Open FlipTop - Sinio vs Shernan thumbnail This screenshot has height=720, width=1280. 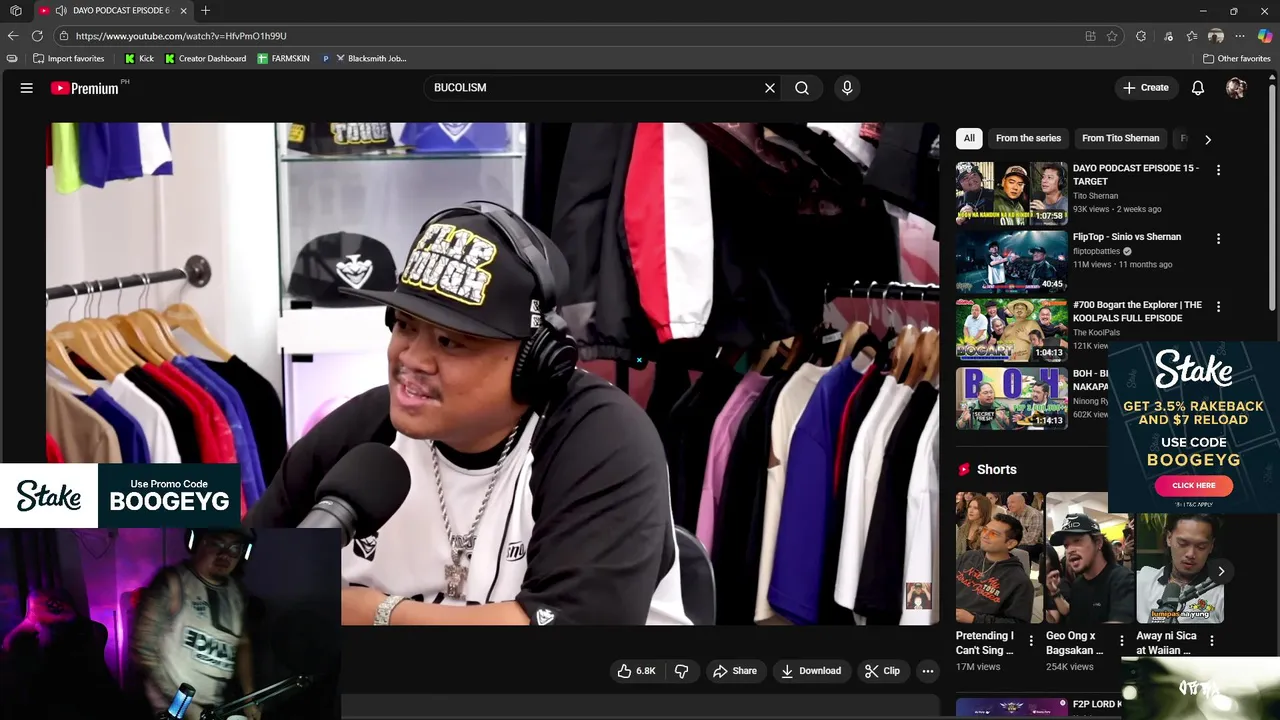pyautogui.click(x=1011, y=262)
